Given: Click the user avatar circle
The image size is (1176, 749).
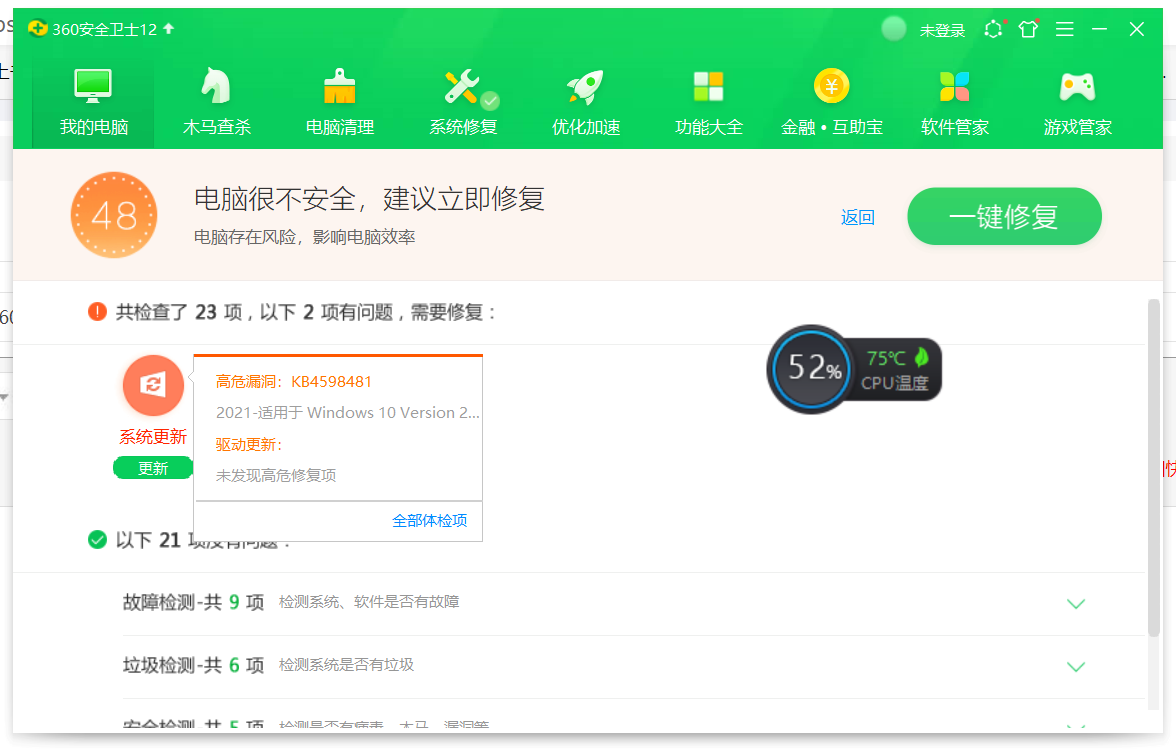Looking at the screenshot, I should pyautogui.click(x=893, y=28).
